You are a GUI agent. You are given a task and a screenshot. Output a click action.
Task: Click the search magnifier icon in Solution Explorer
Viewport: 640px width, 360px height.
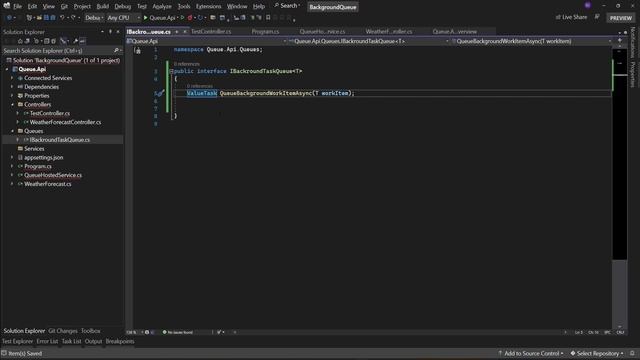pos(116,51)
